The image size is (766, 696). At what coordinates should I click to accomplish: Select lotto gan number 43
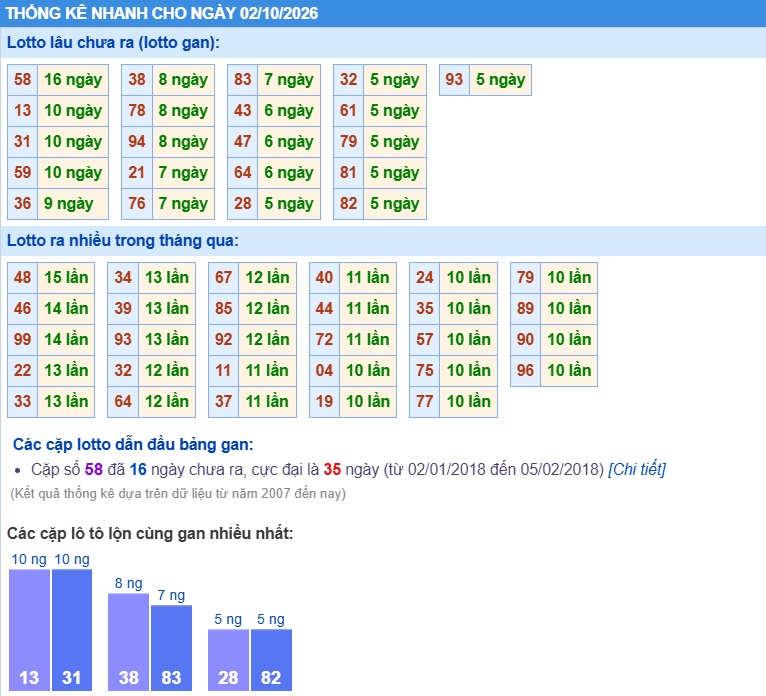[x=242, y=111]
